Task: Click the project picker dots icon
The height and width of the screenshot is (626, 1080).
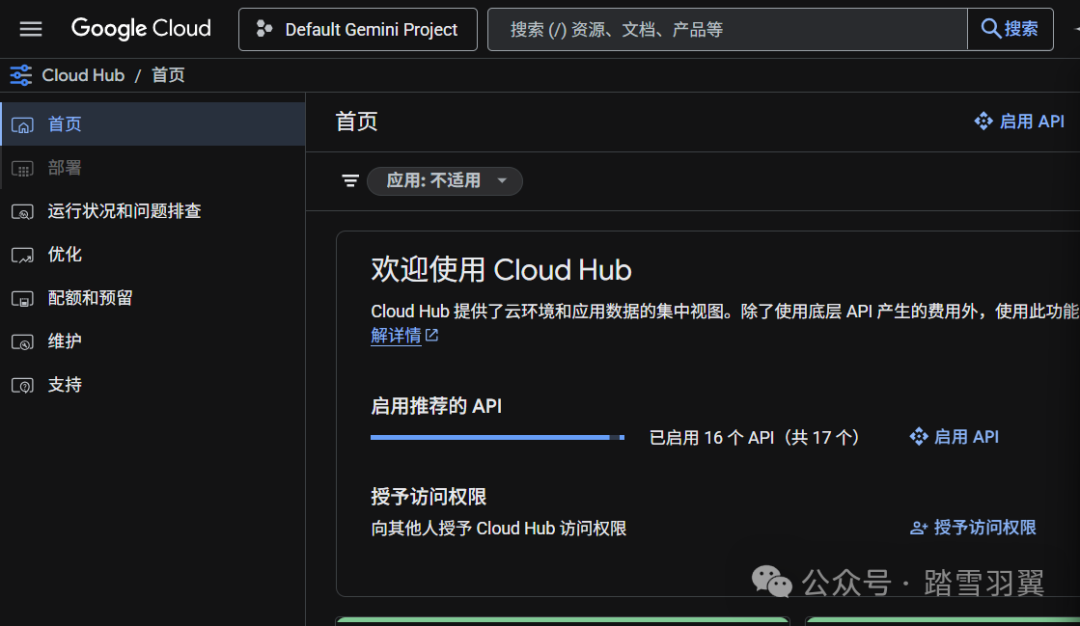Action: [264, 29]
